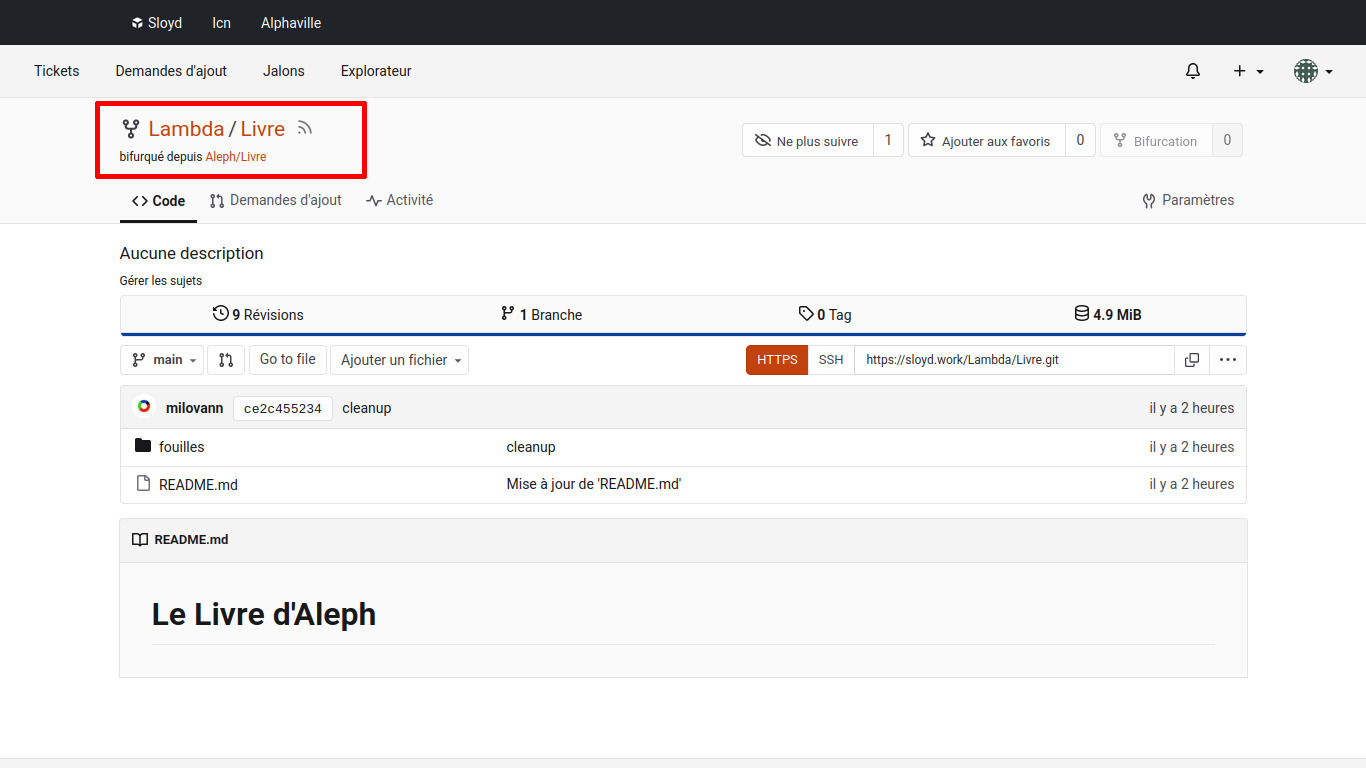Expand the Ajouter un fichier dropdown

click(399, 360)
